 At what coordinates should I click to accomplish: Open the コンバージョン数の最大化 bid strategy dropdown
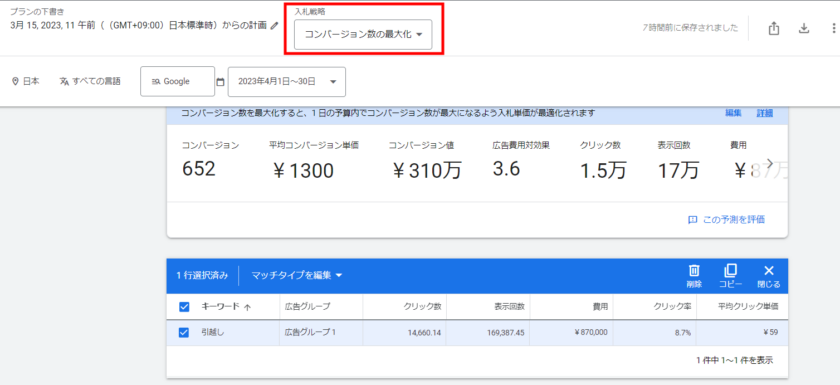tap(363, 34)
